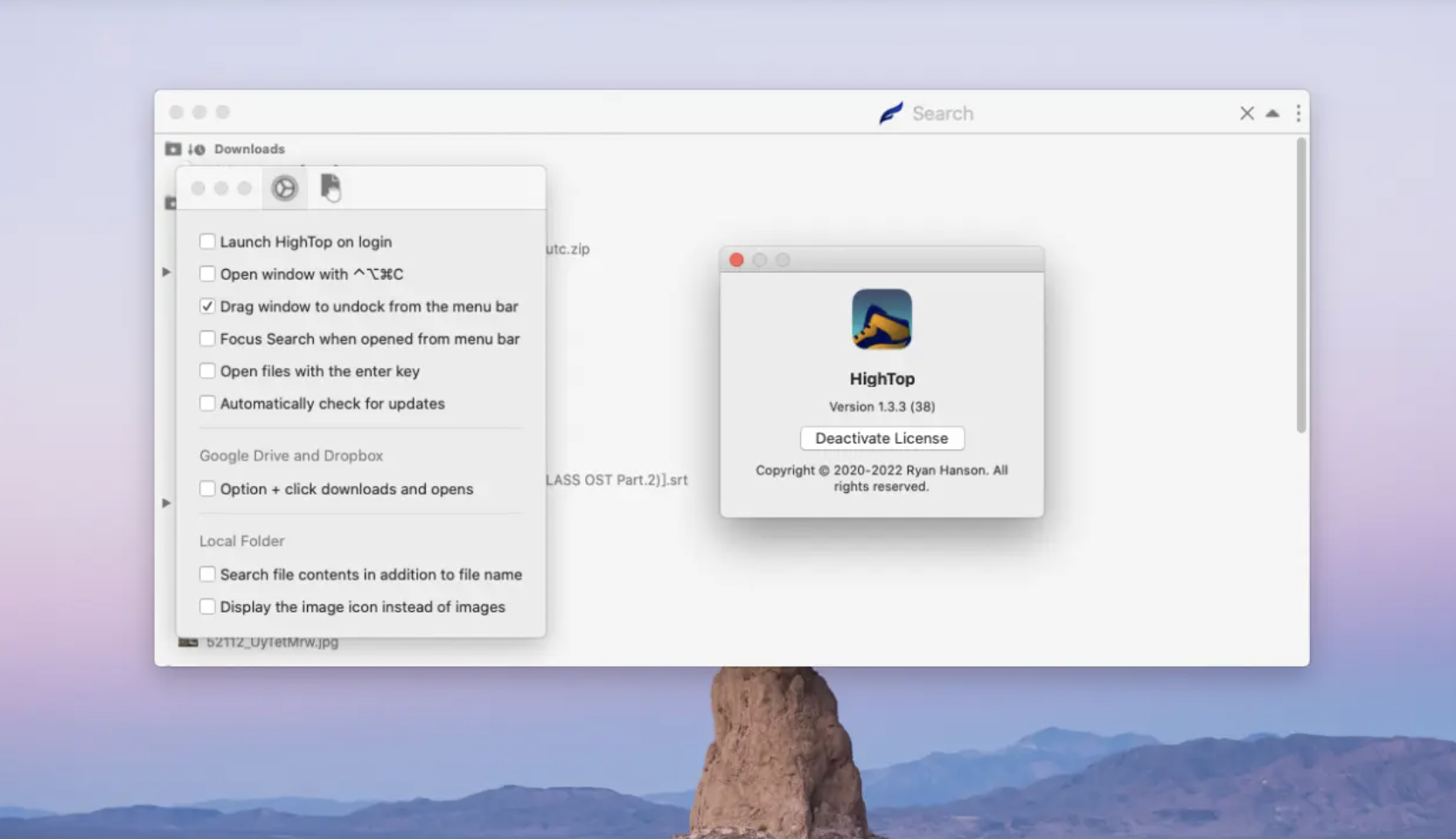1456x839 pixels.
Task: Click the Downloads folder icon
Action: 172,149
